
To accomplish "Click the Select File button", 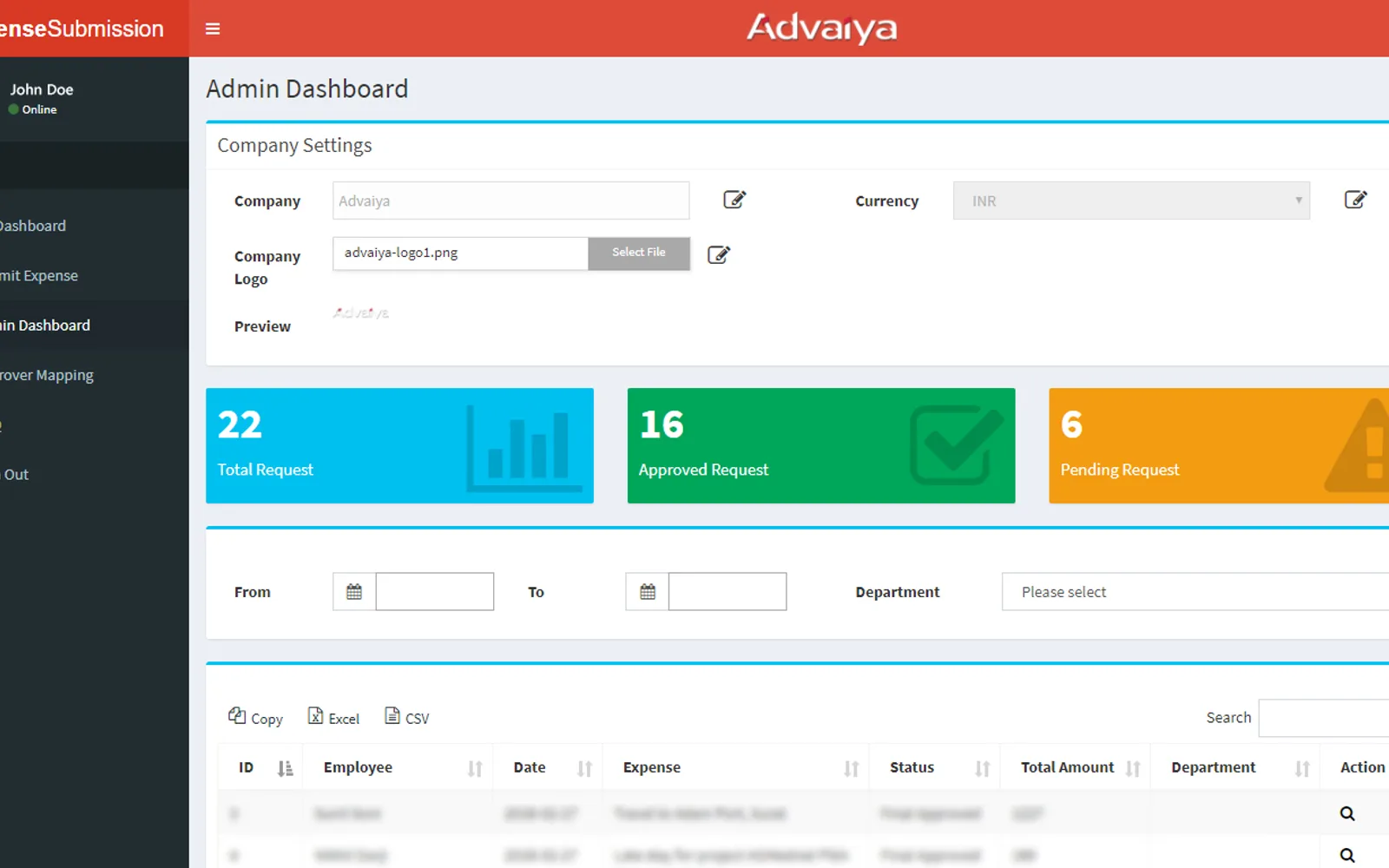I will coord(639,253).
